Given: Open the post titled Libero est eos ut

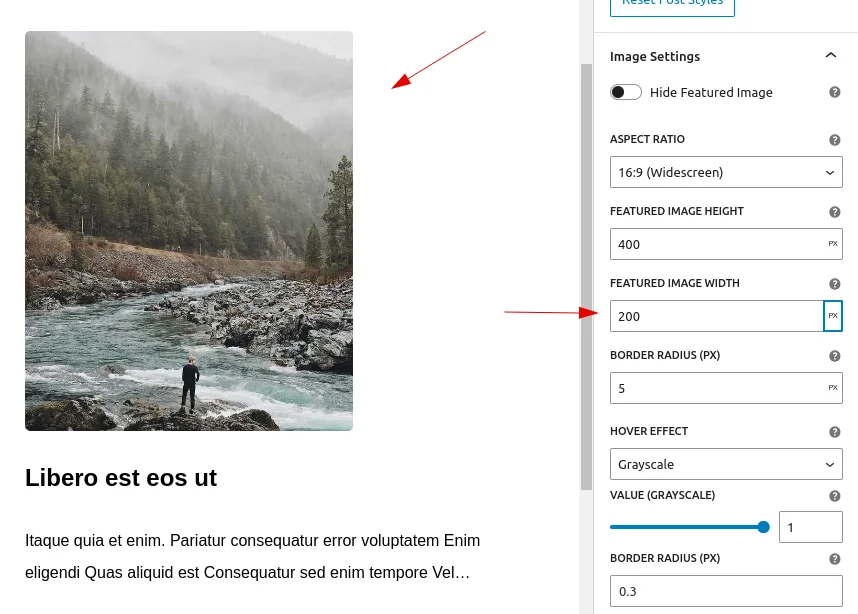Looking at the screenshot, I should tap(121, 477).
